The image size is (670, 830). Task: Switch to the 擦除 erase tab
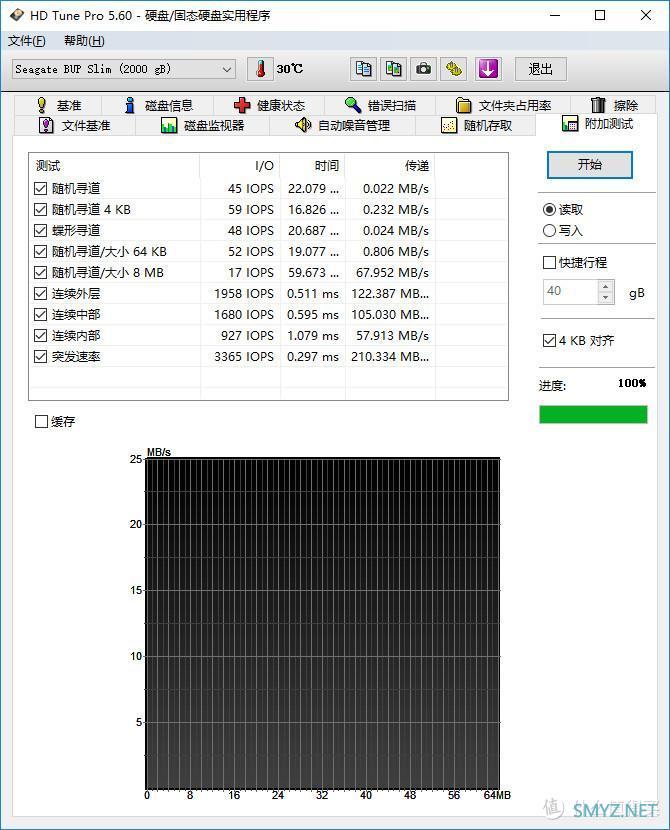pyautogui.click(x=614, y=105)
